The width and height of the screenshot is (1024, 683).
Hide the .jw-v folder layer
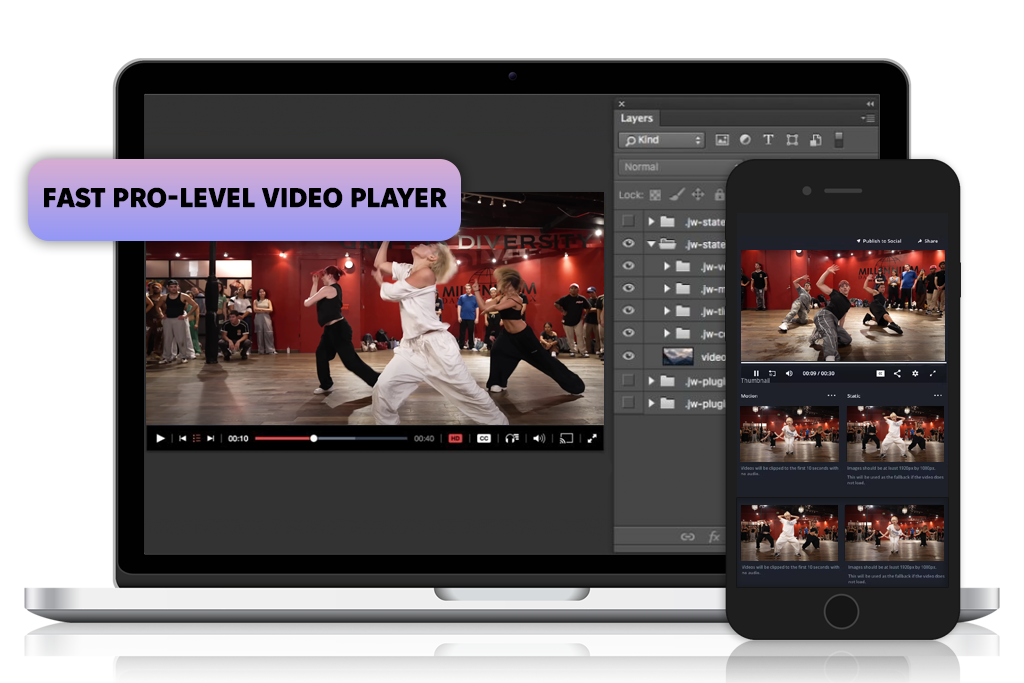coord(628,266)
